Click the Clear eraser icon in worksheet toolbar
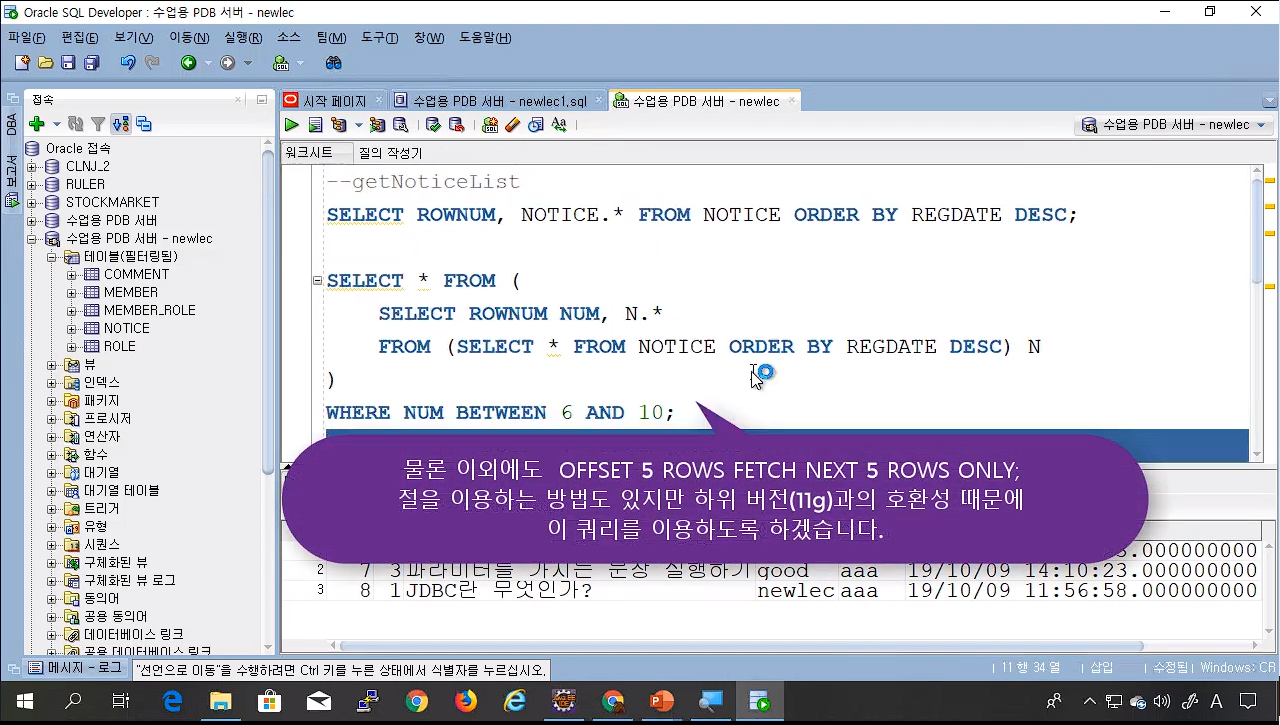 point(513,125)
